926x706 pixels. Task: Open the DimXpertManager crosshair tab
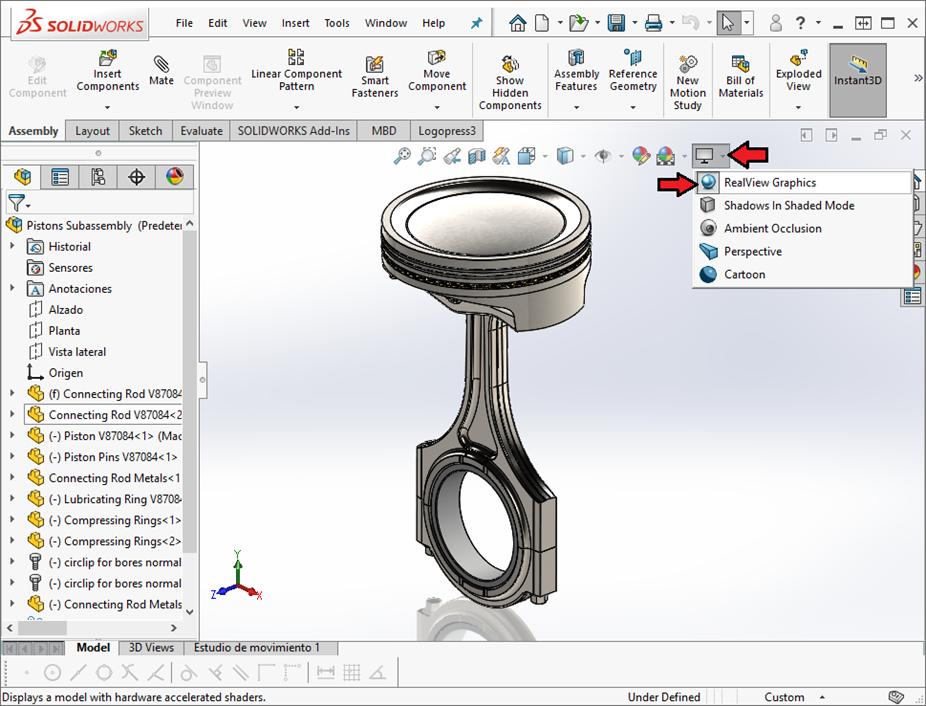pos(136,177)
